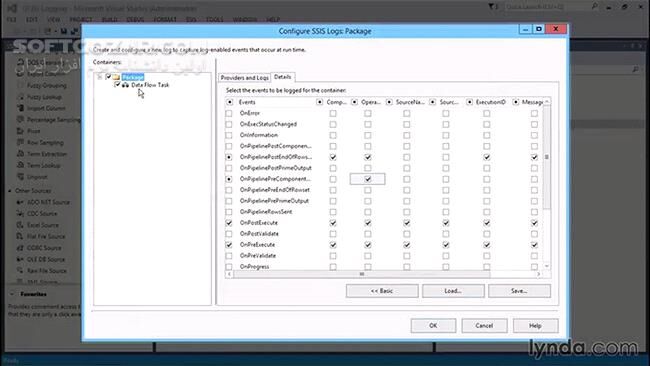Open the PROJECT menu in Visual Studio
650x366 pixels.
[x=81, y=19]
